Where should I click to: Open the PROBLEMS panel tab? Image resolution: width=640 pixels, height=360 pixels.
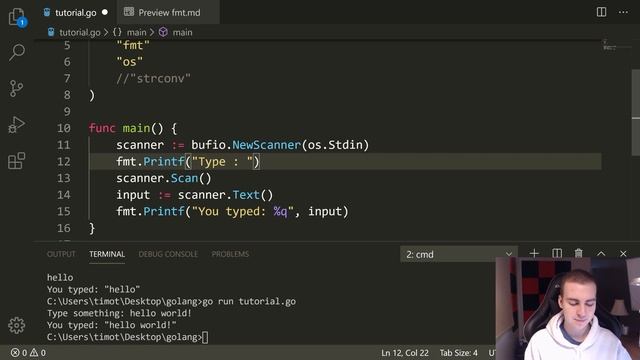(x=230, y=254)
